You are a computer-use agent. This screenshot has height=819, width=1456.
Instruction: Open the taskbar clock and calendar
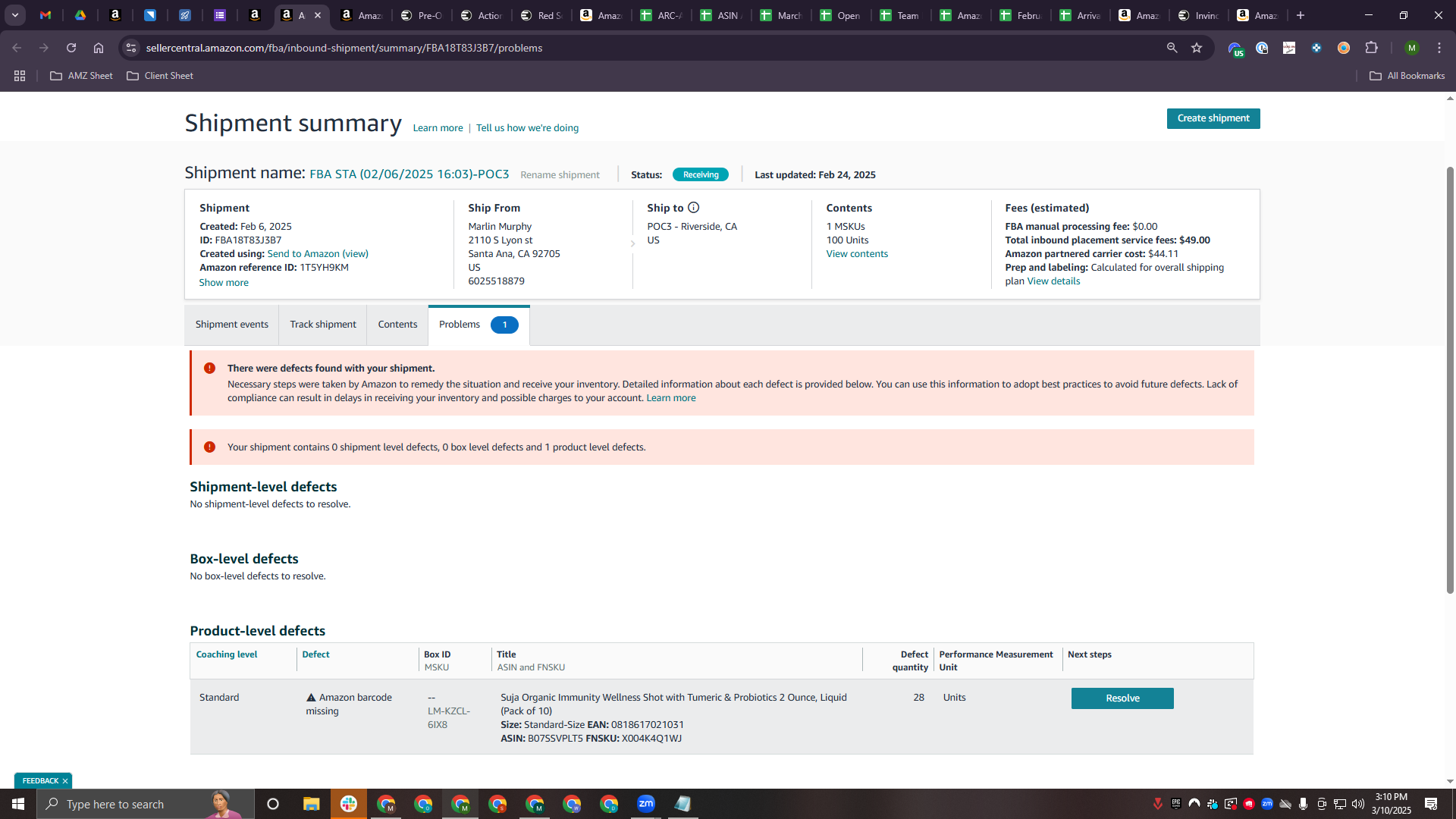pyautogui.click(x=1391, y=804)
